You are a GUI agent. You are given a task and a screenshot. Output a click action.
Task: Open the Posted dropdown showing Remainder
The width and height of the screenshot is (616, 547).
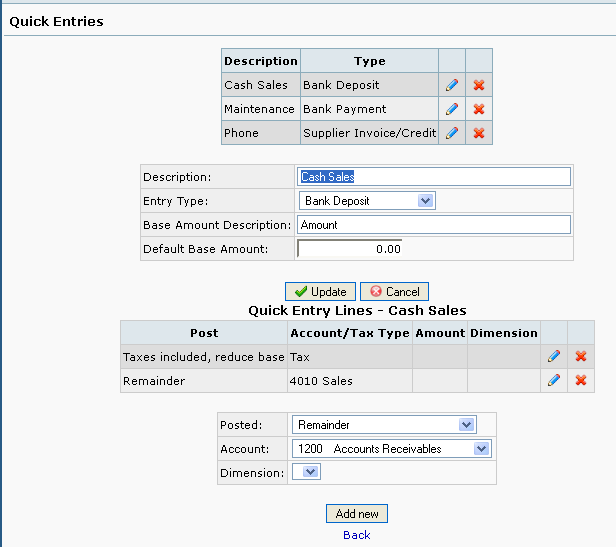pos(384,425)
